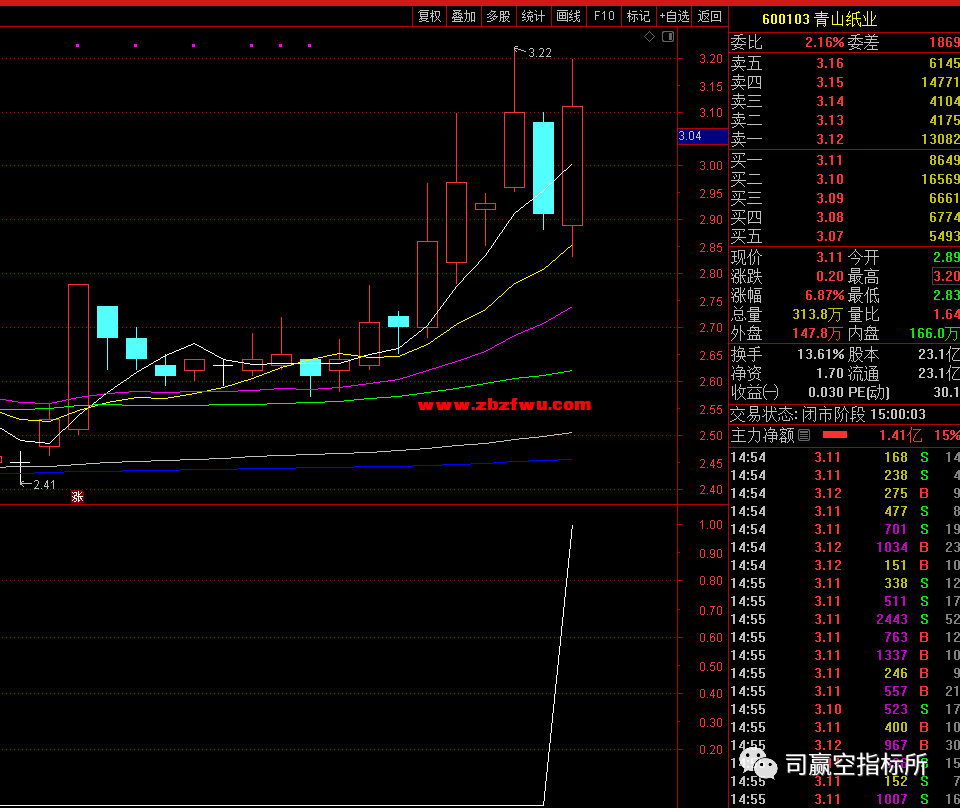Click the 复权 toolbar button
The width and height of the screenshot is (960, 808).
429,17
